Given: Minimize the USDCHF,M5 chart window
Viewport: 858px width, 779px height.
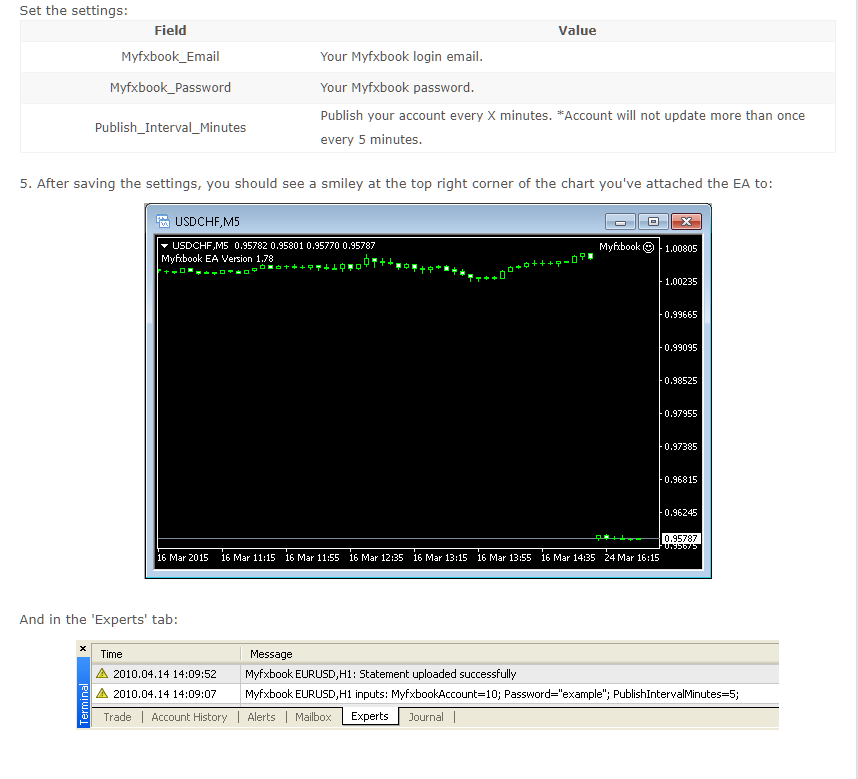Looking at the screenshot, I should [x=620, y=222].
